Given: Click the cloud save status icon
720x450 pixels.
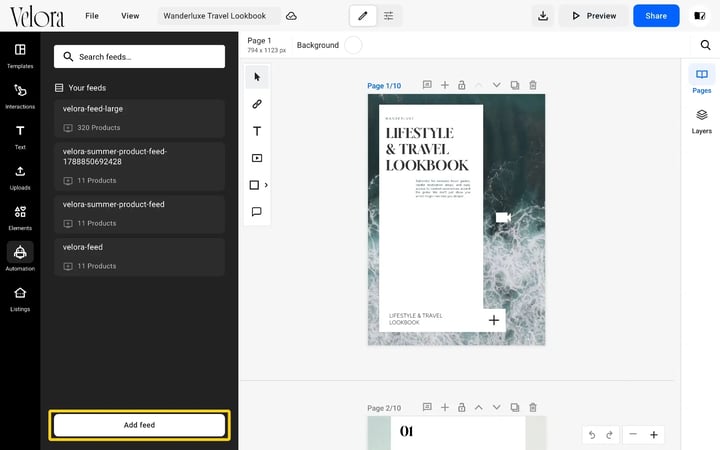Looking at the screenshot, I should [291, 16].
